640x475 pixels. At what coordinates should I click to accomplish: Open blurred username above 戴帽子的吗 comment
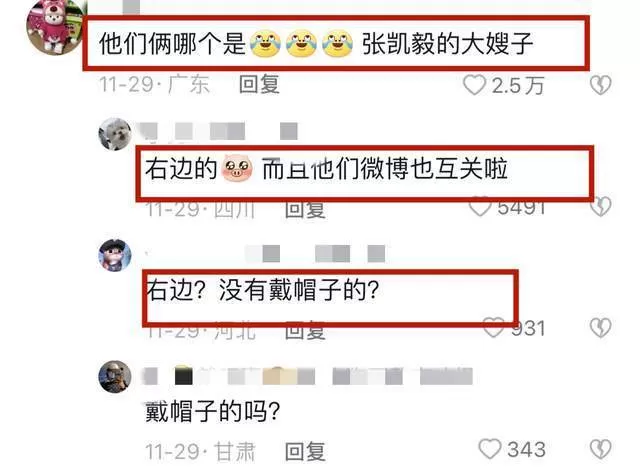point(309,376)
